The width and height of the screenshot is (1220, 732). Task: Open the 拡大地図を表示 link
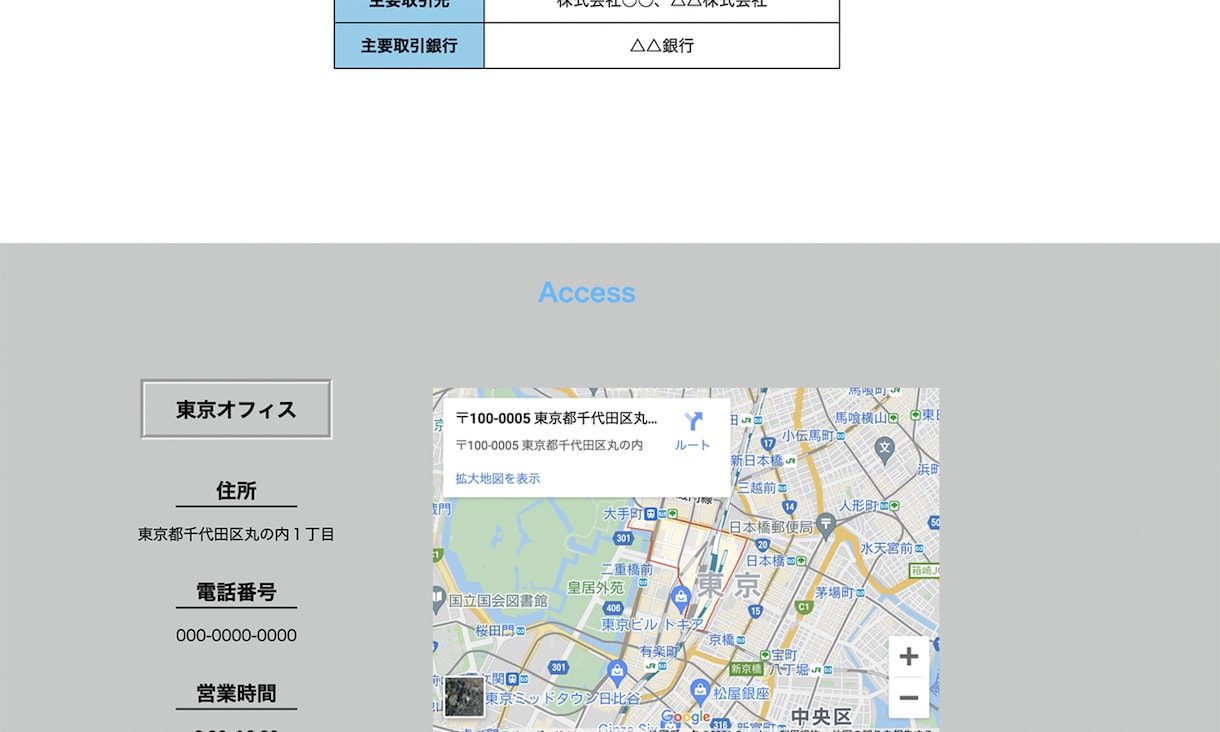497,479
